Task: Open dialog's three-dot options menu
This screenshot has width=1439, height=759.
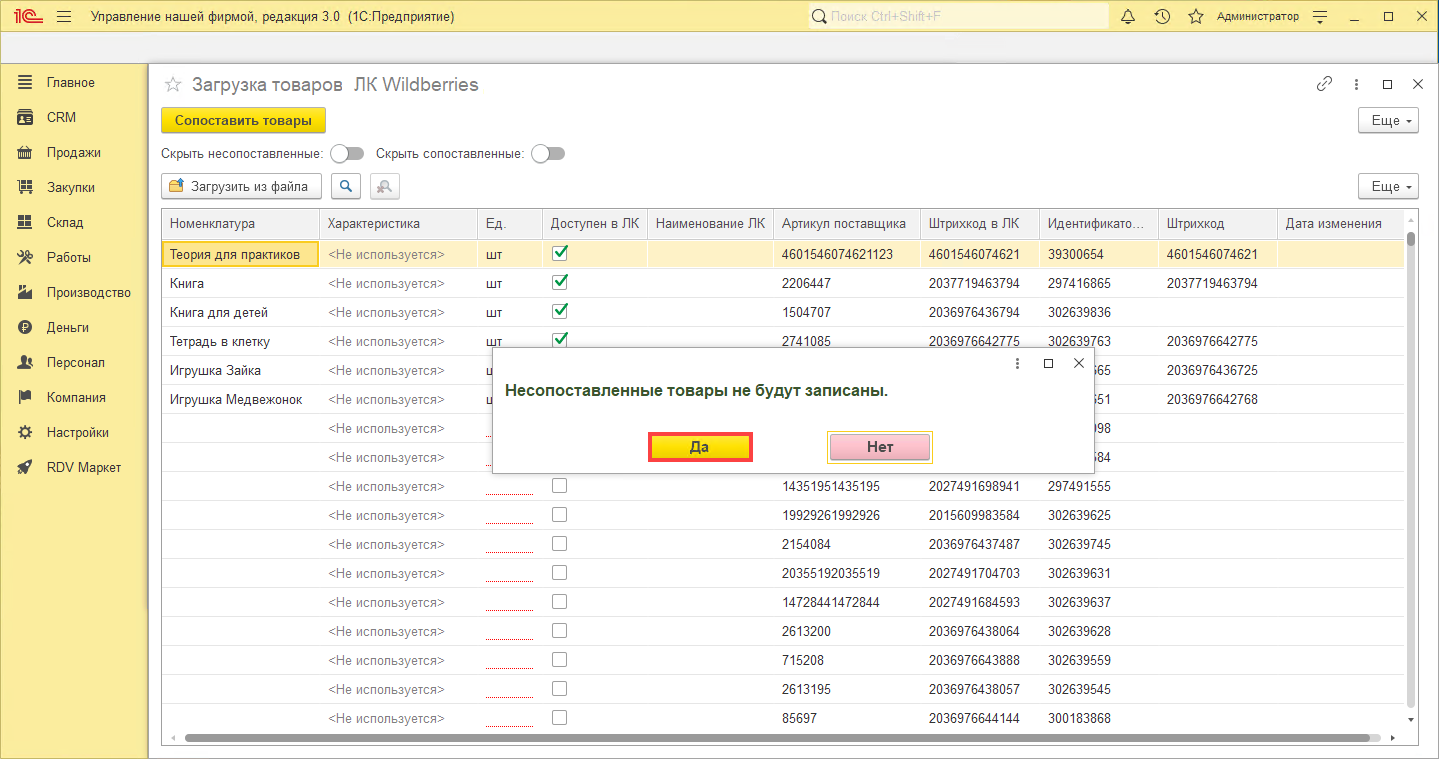Action: coord(1017,363)
